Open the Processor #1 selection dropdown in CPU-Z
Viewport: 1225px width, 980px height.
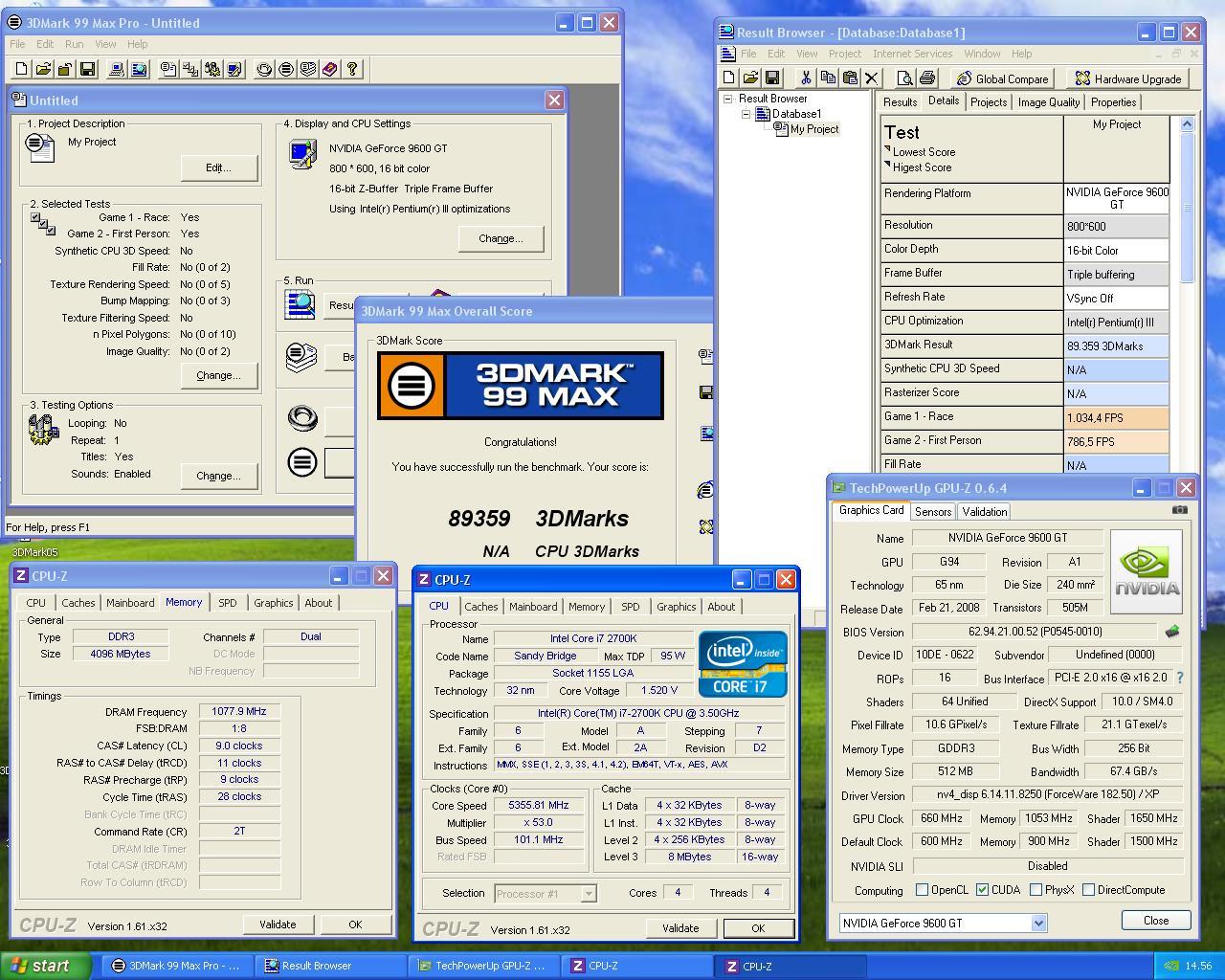click(589, 894)
